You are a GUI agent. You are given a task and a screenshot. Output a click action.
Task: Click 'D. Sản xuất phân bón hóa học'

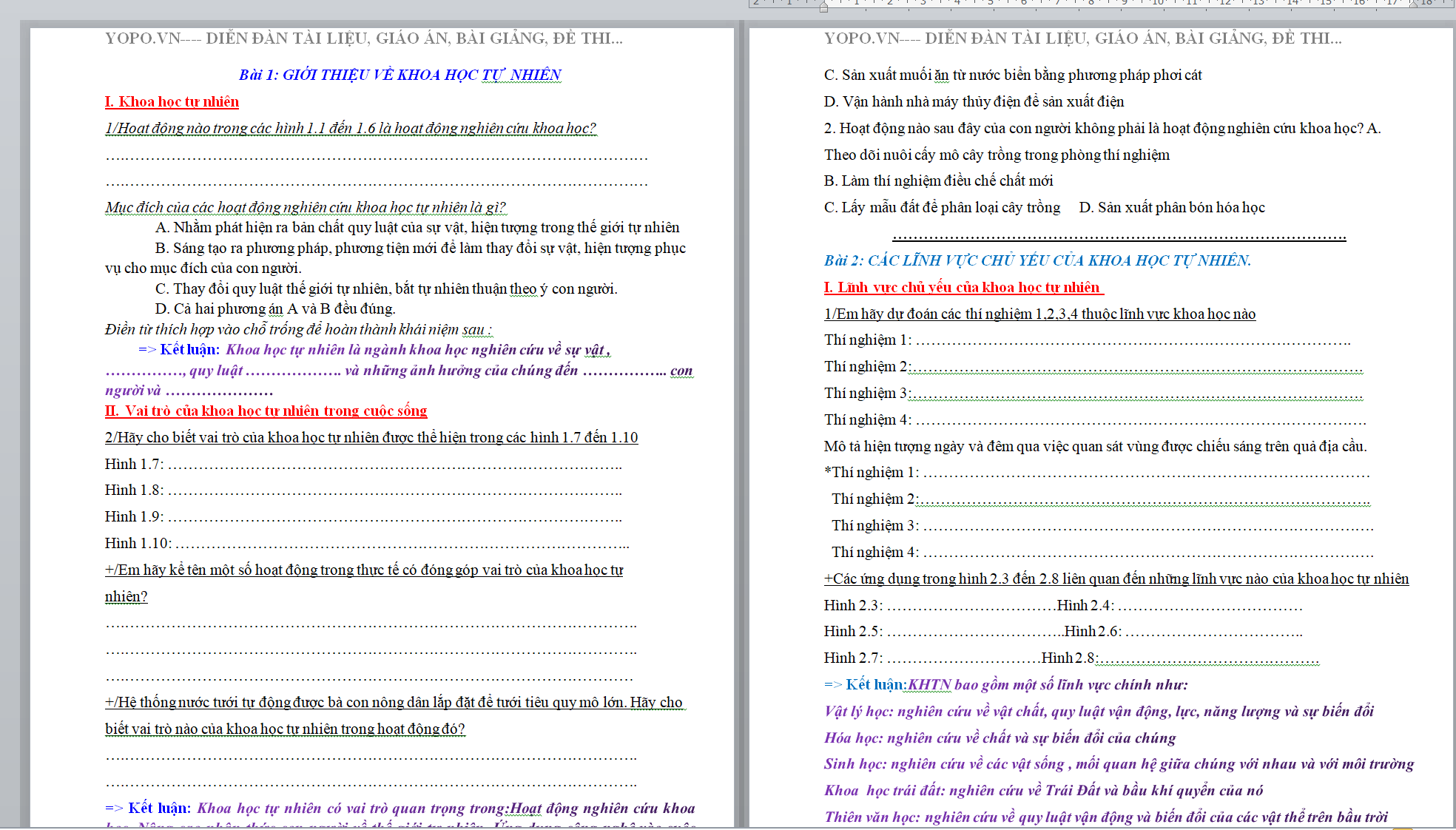click(x=1172, y=207)
